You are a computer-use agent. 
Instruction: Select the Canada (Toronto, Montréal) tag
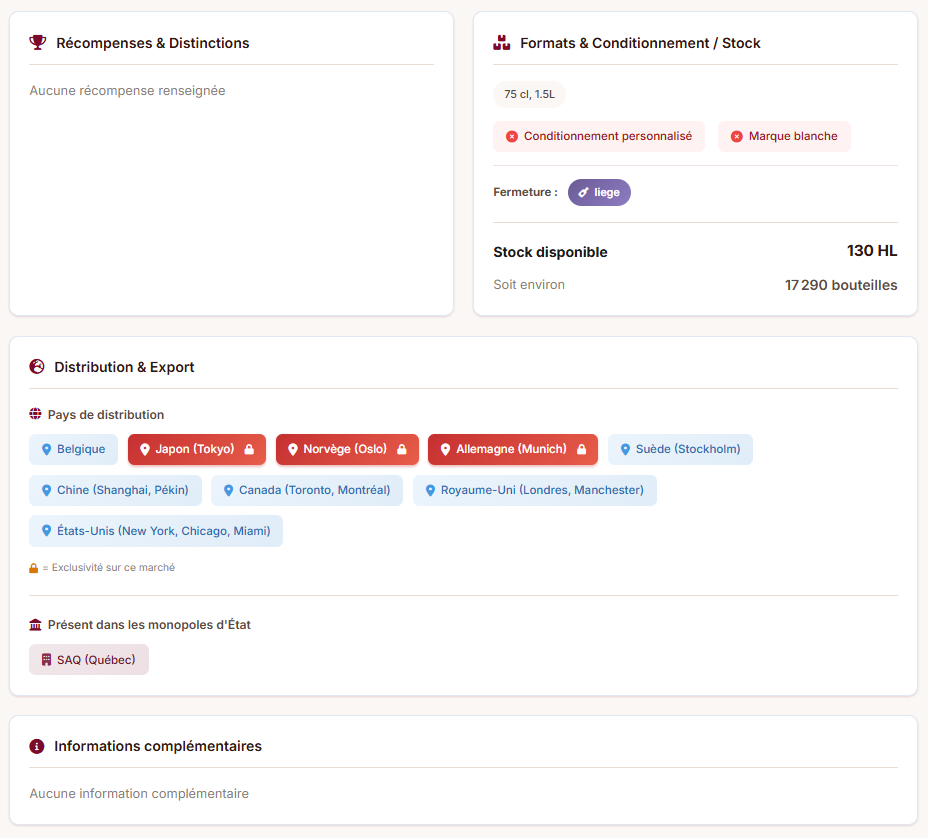pyautogui.click(x=306, y=490)
